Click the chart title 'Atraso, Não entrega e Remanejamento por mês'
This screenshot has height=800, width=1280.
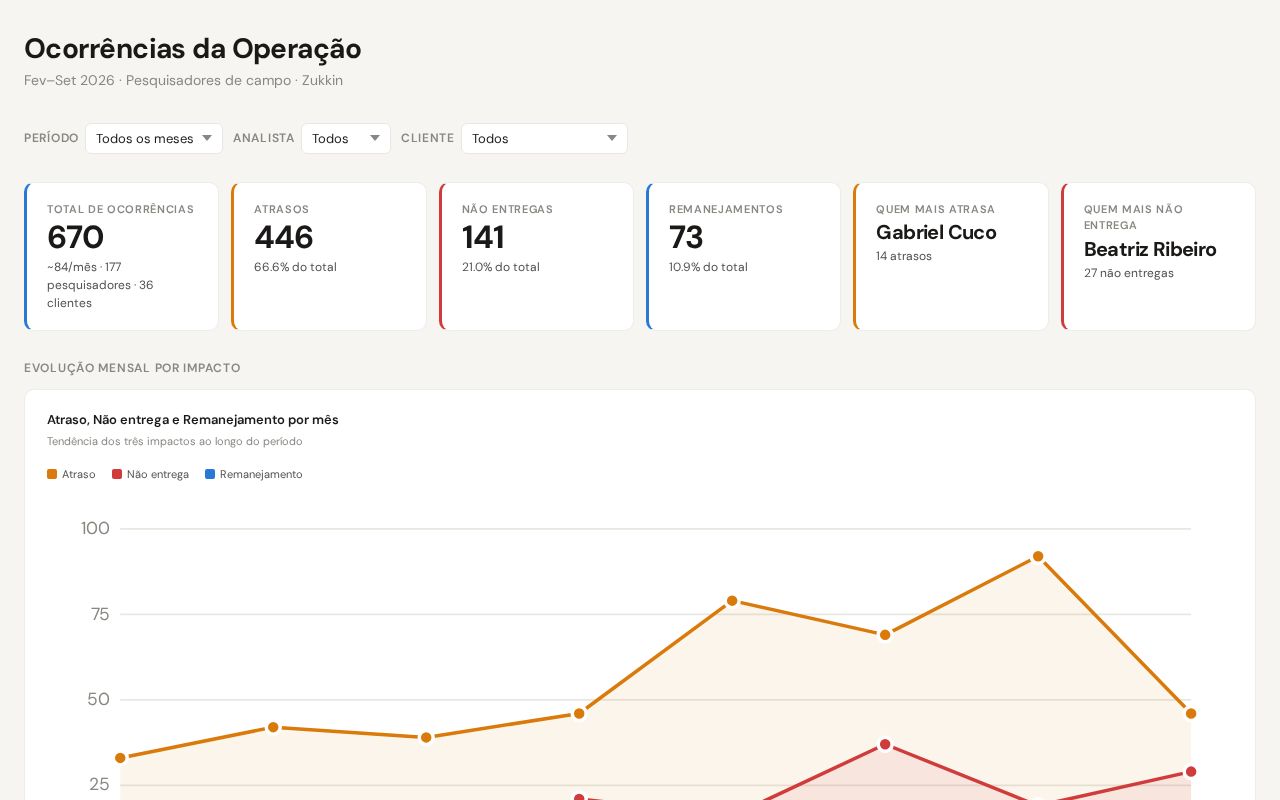click(193, 420)
